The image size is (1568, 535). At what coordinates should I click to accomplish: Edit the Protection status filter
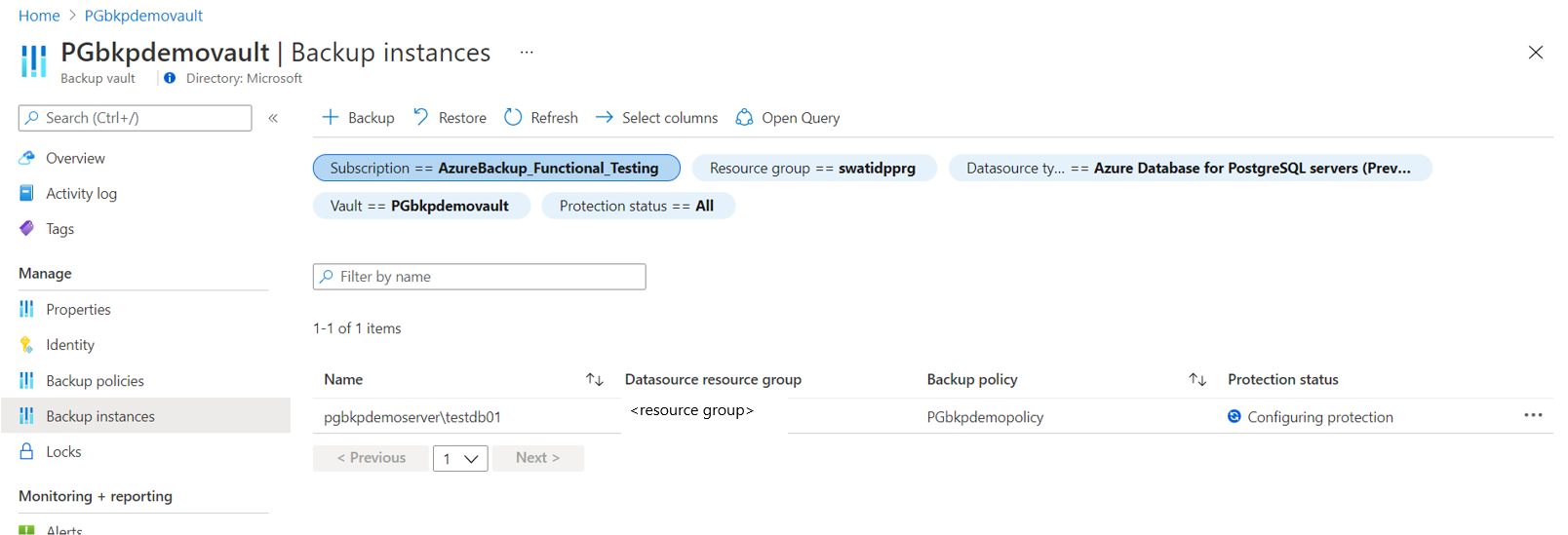637,206
